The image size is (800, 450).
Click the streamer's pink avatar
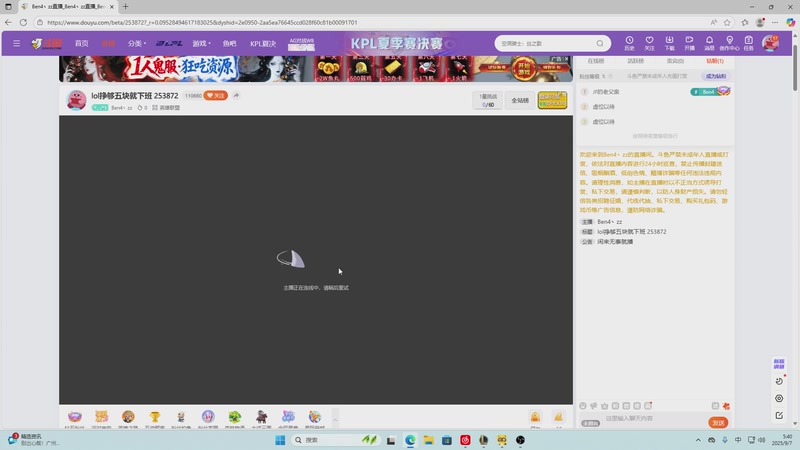point(77,100)
